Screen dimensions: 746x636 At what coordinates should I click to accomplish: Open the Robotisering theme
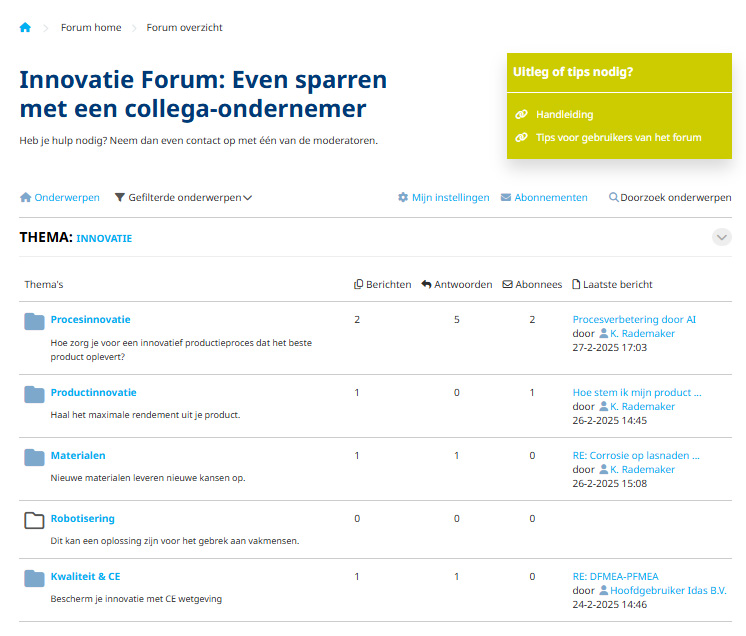coord(82,519)
